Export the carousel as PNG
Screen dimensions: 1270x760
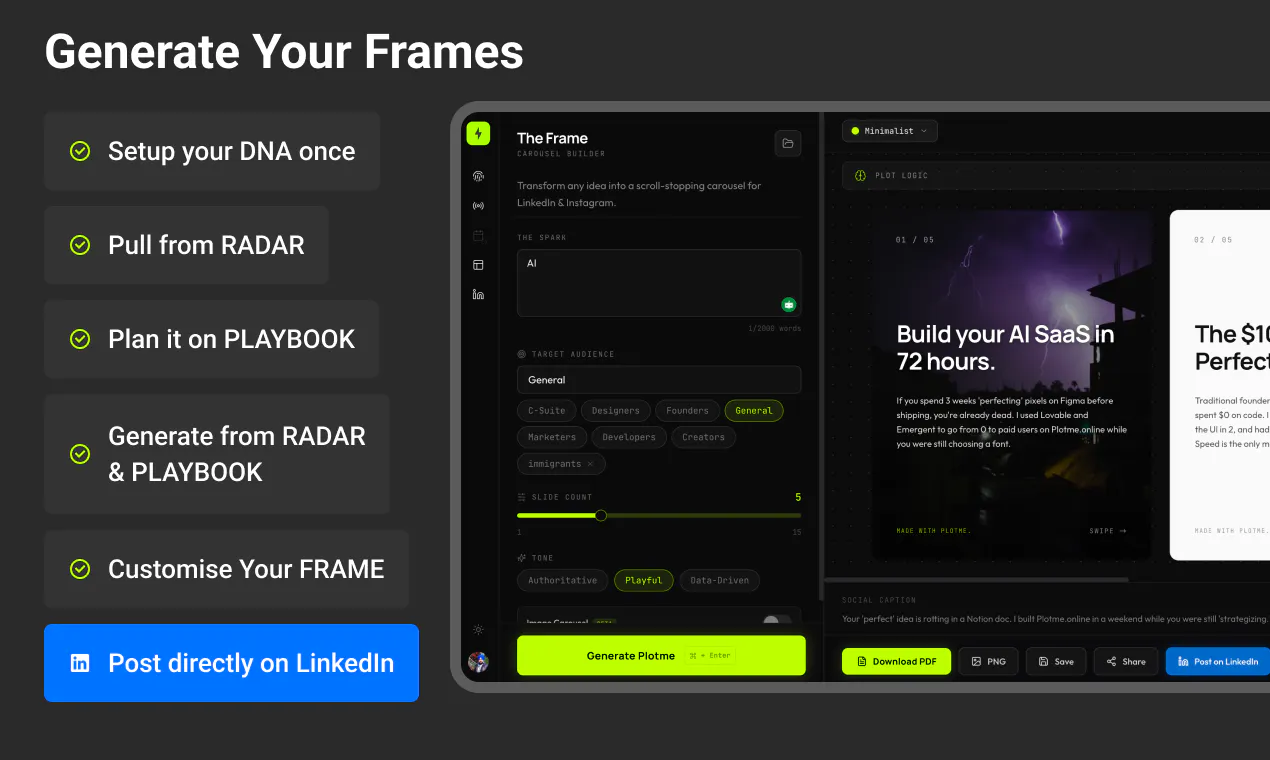[x=987, y=661]
